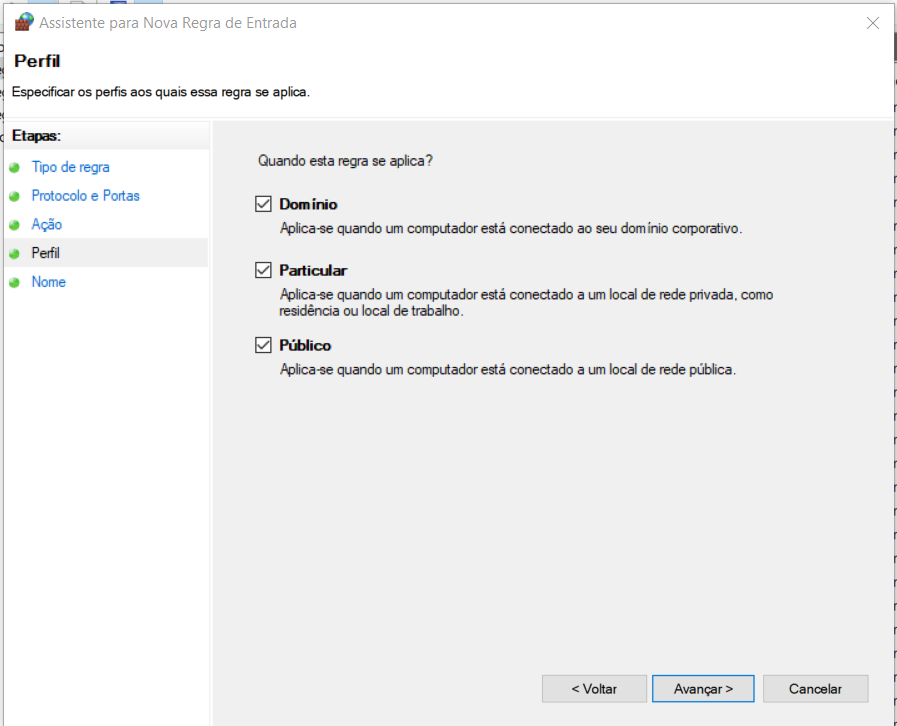The width and height of the screenshot is (897, 726).
Task: Select the Perfil step in the sidebar
Action: click(46, 254)
